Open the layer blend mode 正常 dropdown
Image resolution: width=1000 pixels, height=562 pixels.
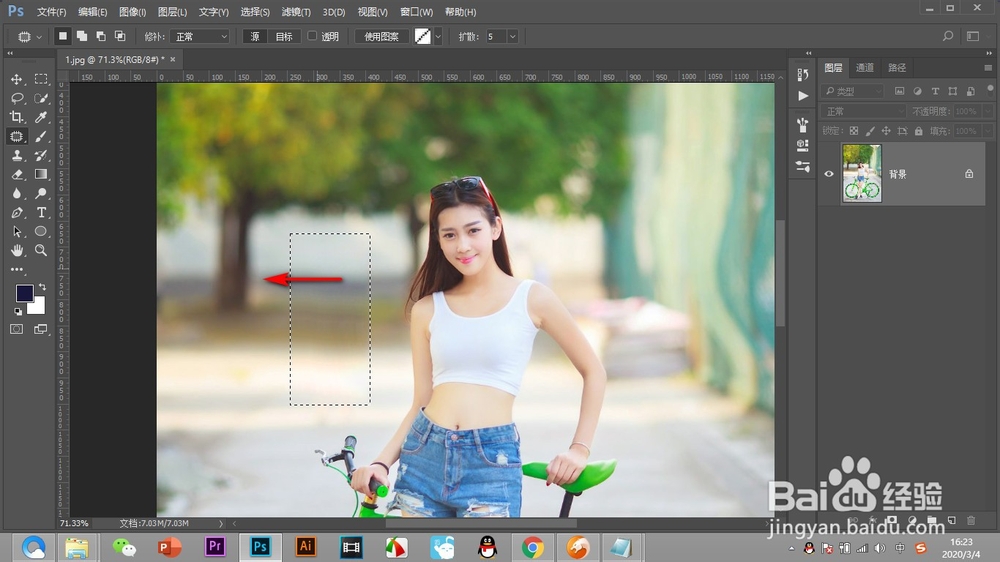coord(863,111)
